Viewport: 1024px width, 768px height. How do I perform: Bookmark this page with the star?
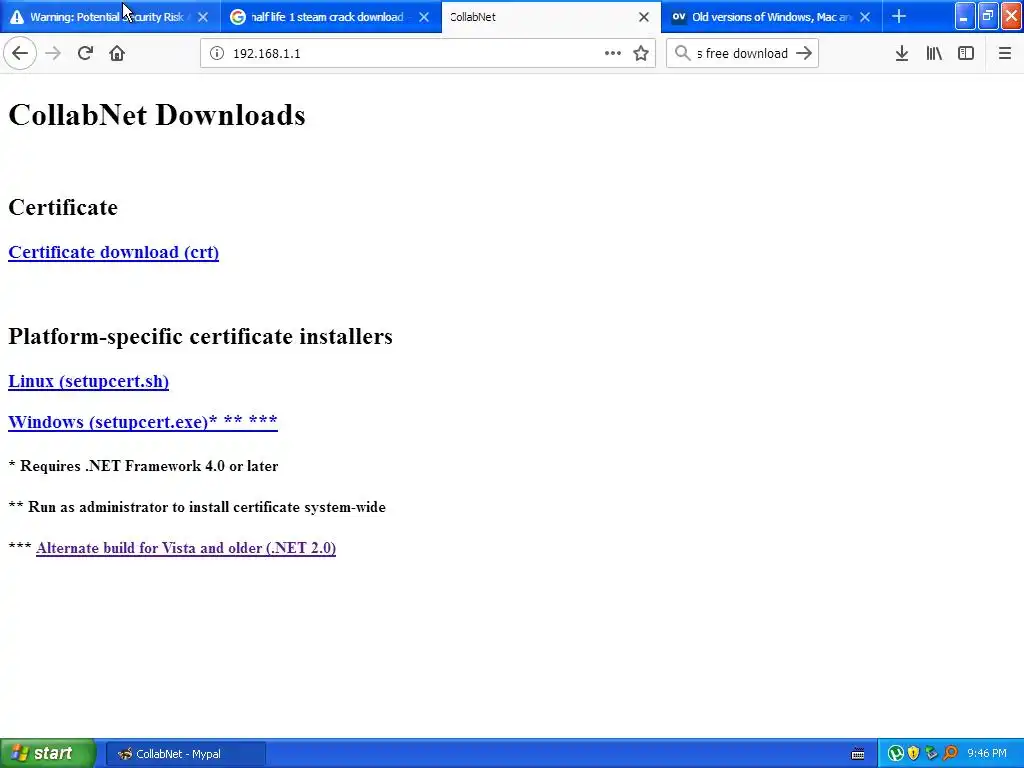point(641,53)
